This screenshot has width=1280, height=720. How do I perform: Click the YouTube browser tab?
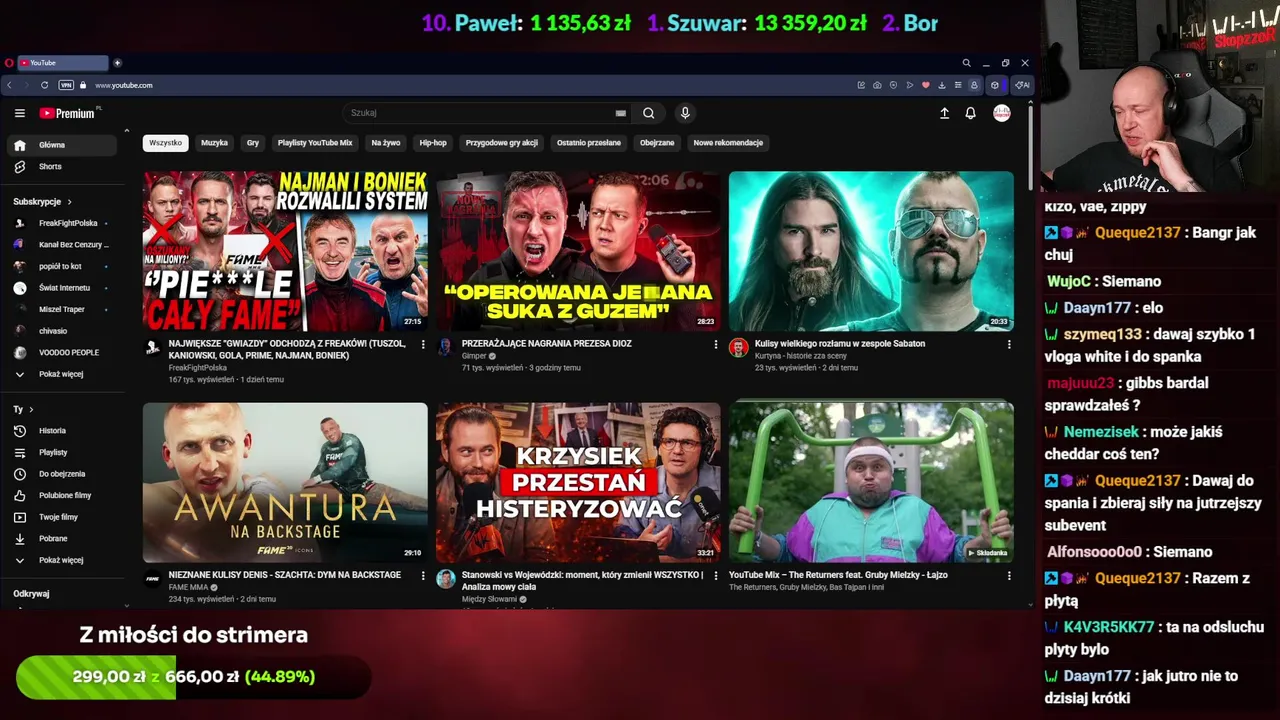click(62, 63)
